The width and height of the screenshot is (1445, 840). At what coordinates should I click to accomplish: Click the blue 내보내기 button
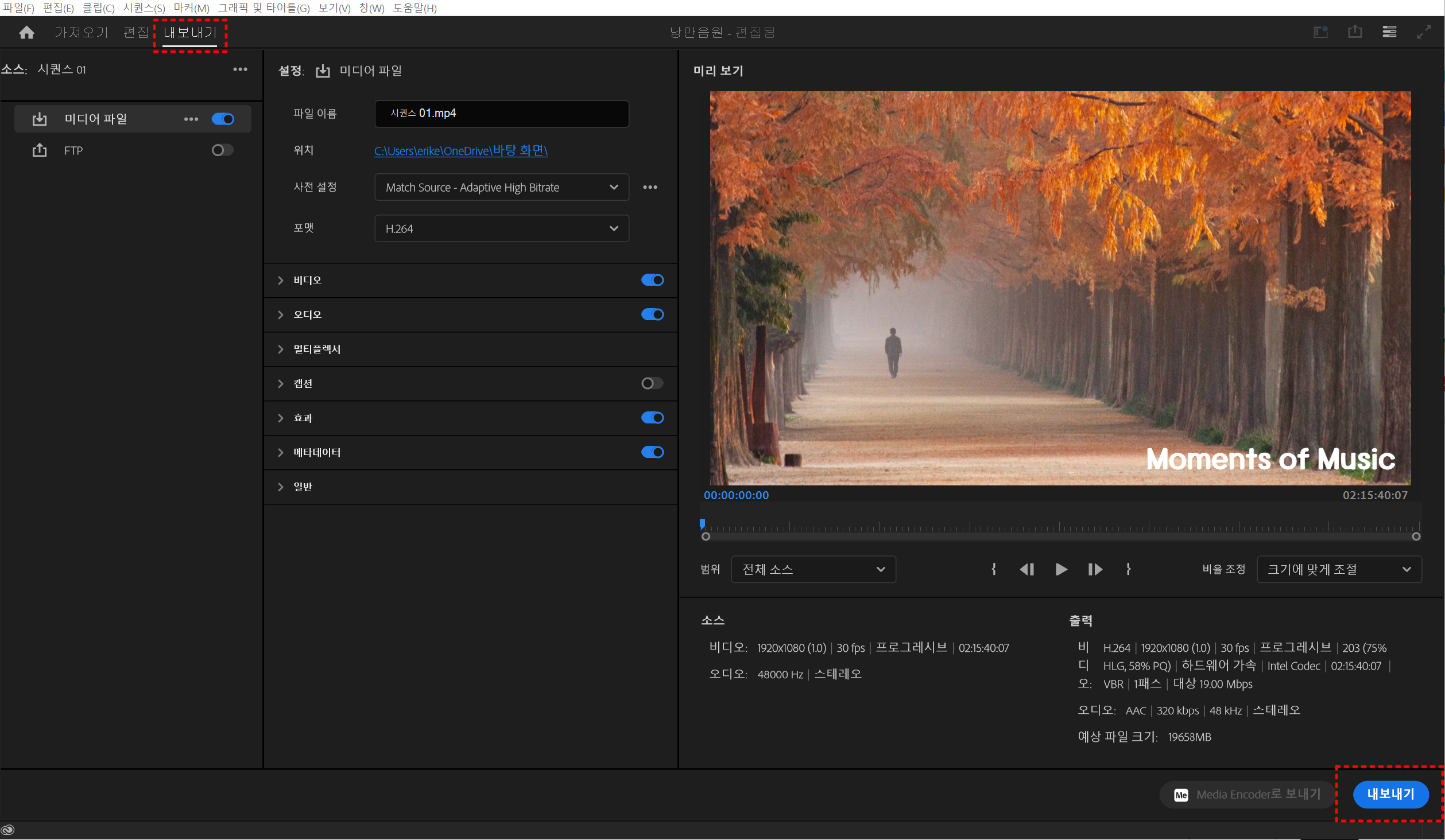pos(1390,794)
